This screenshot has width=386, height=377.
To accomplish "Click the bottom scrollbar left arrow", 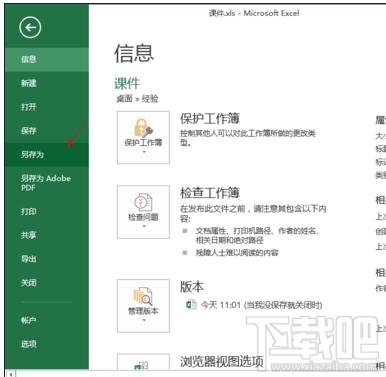I will [11, 374].
